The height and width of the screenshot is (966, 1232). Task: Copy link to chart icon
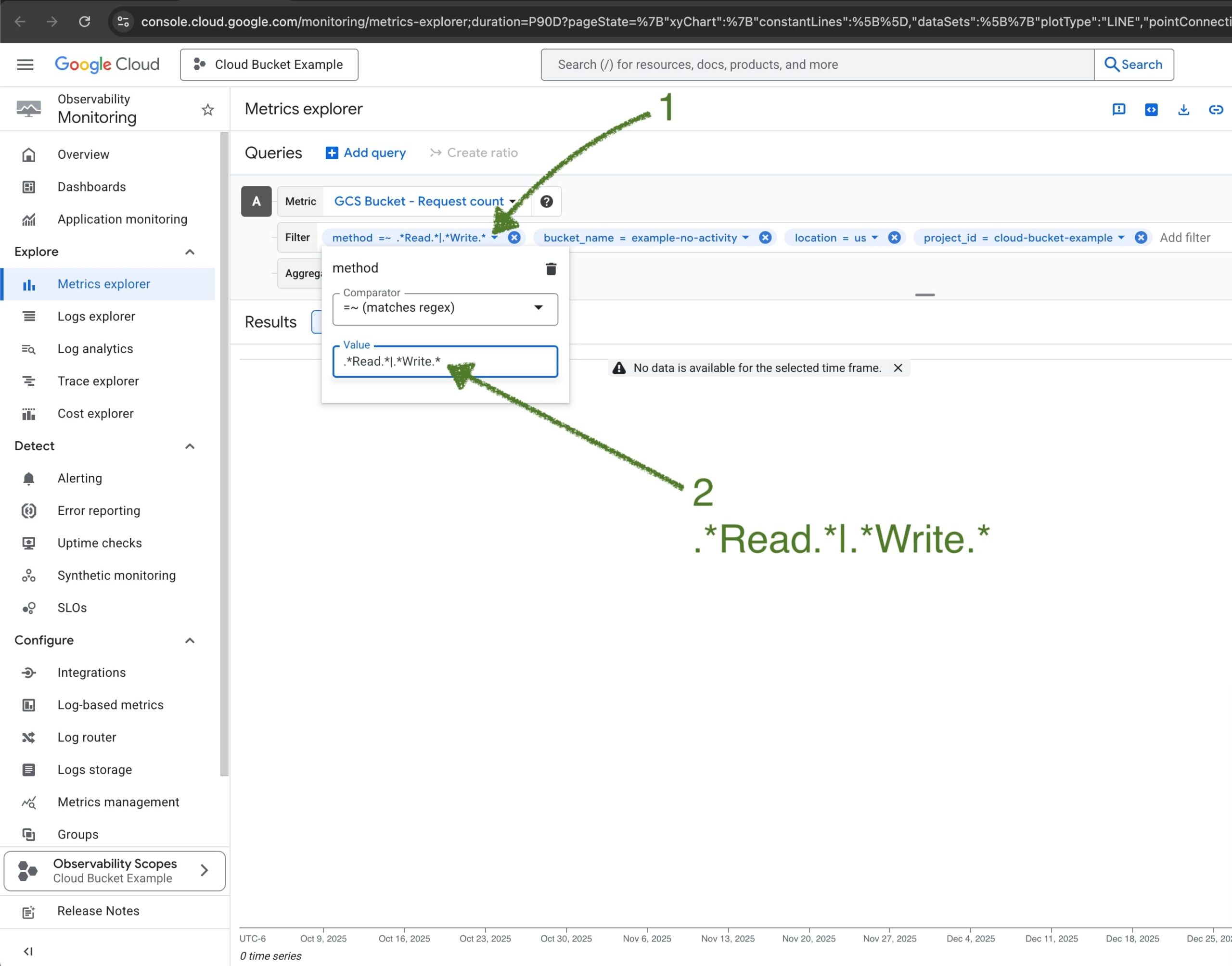(1215, 109)
